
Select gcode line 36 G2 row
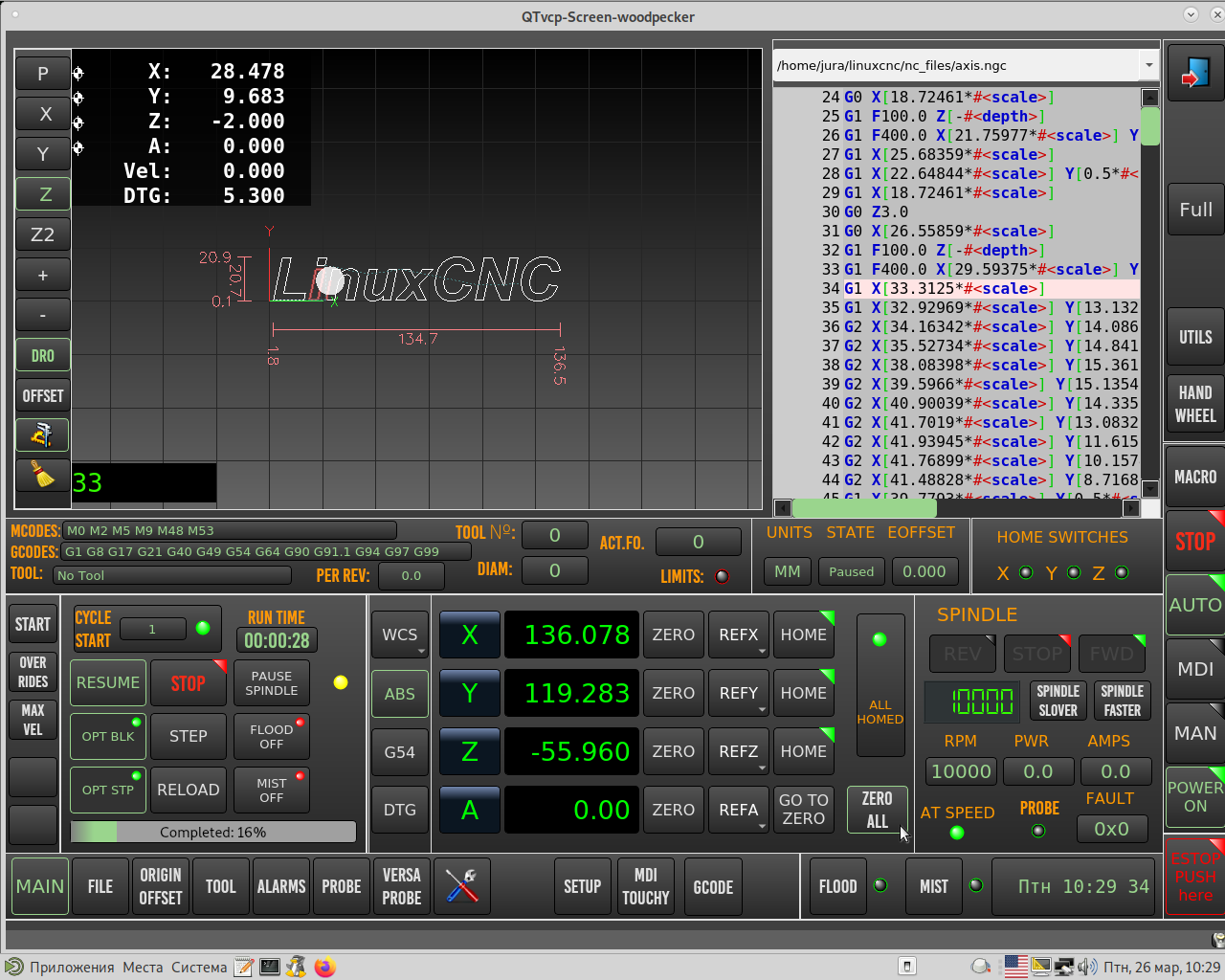coord(957,326)
